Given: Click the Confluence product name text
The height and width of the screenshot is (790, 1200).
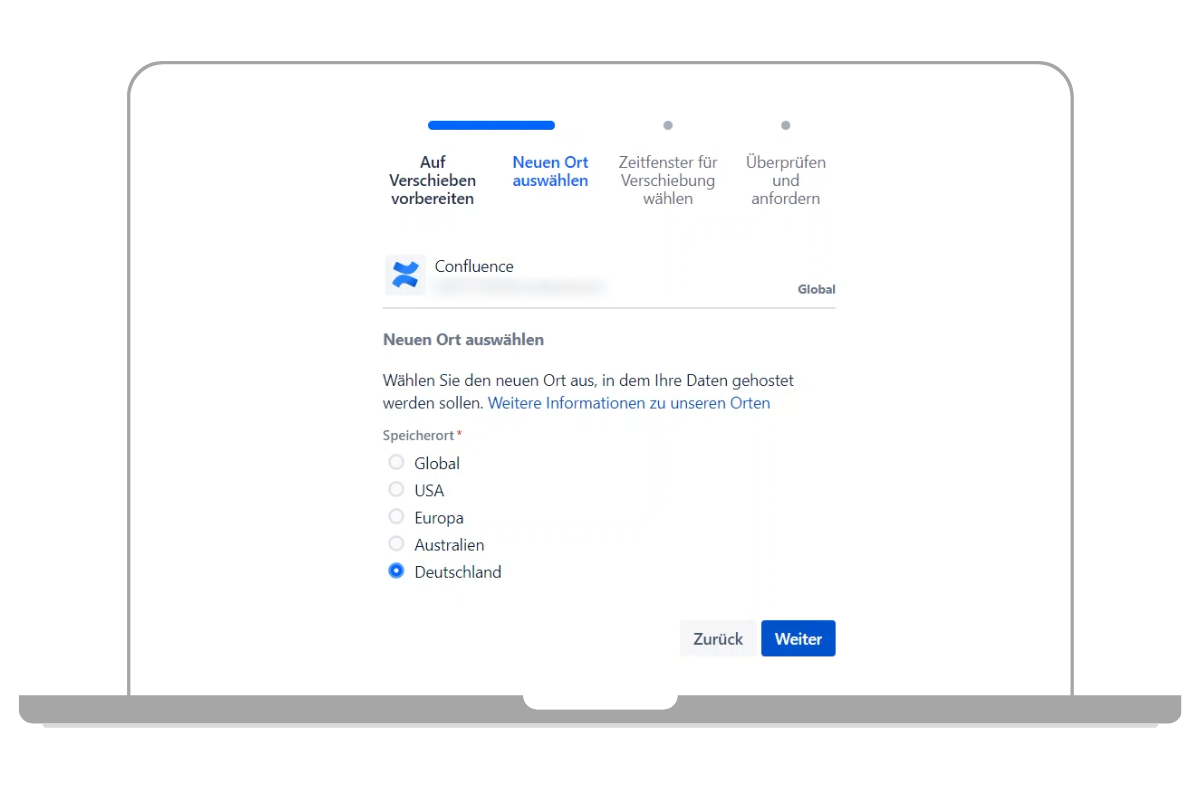Looking at the screenshot, I should 474,266.
